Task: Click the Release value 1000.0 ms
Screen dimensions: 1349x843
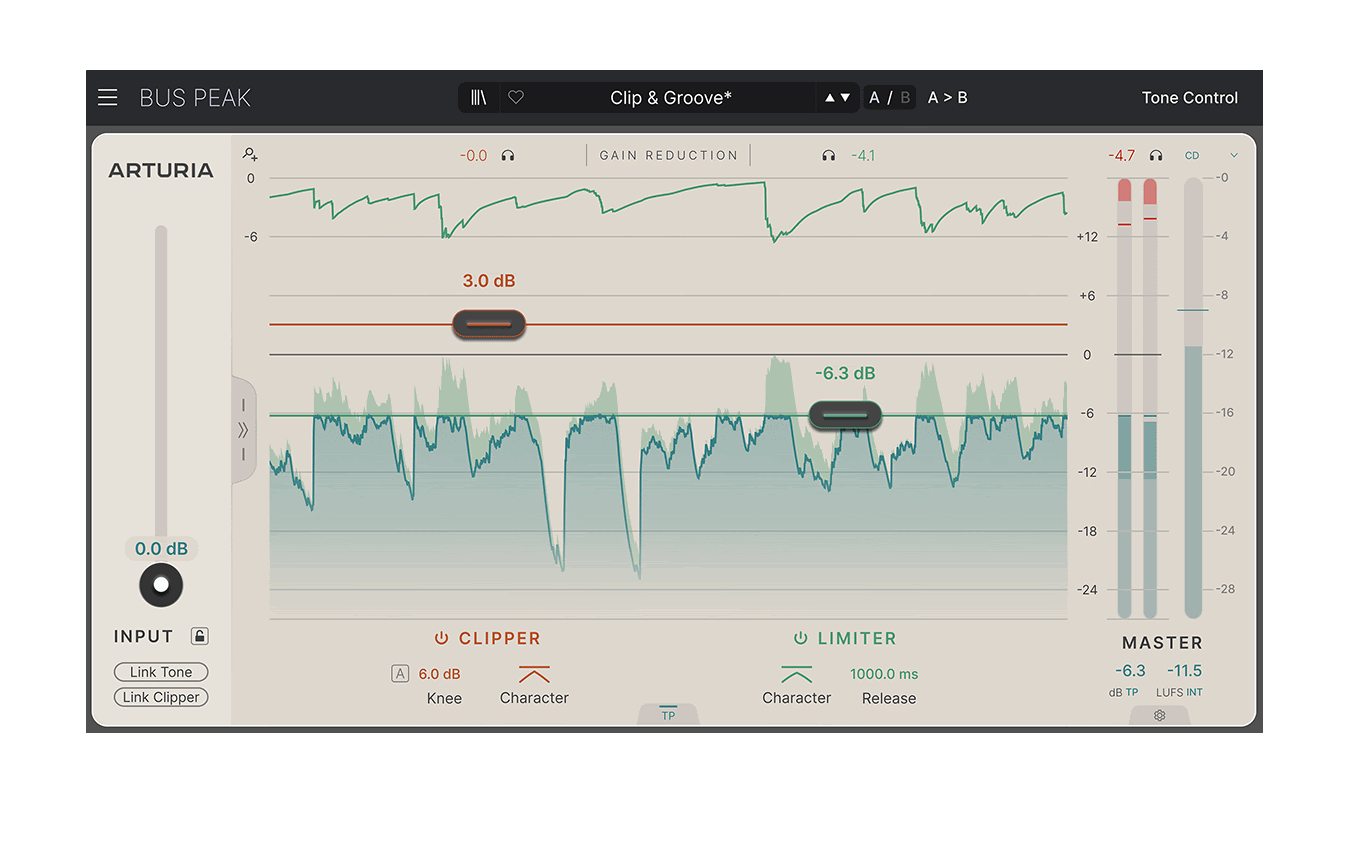Action: 884,674
